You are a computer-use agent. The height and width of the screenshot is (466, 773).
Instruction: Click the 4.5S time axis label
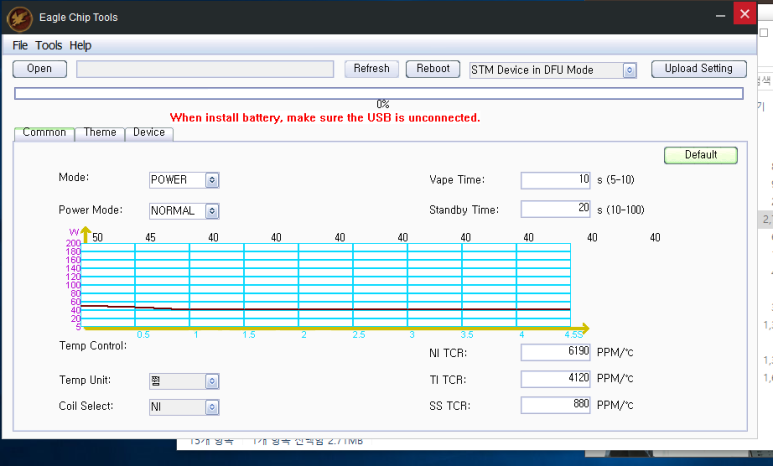point(573,335)
